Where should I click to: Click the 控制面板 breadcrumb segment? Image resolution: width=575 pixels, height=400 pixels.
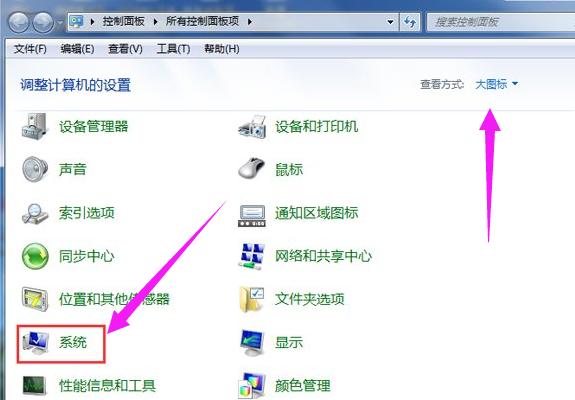point(124,21)
